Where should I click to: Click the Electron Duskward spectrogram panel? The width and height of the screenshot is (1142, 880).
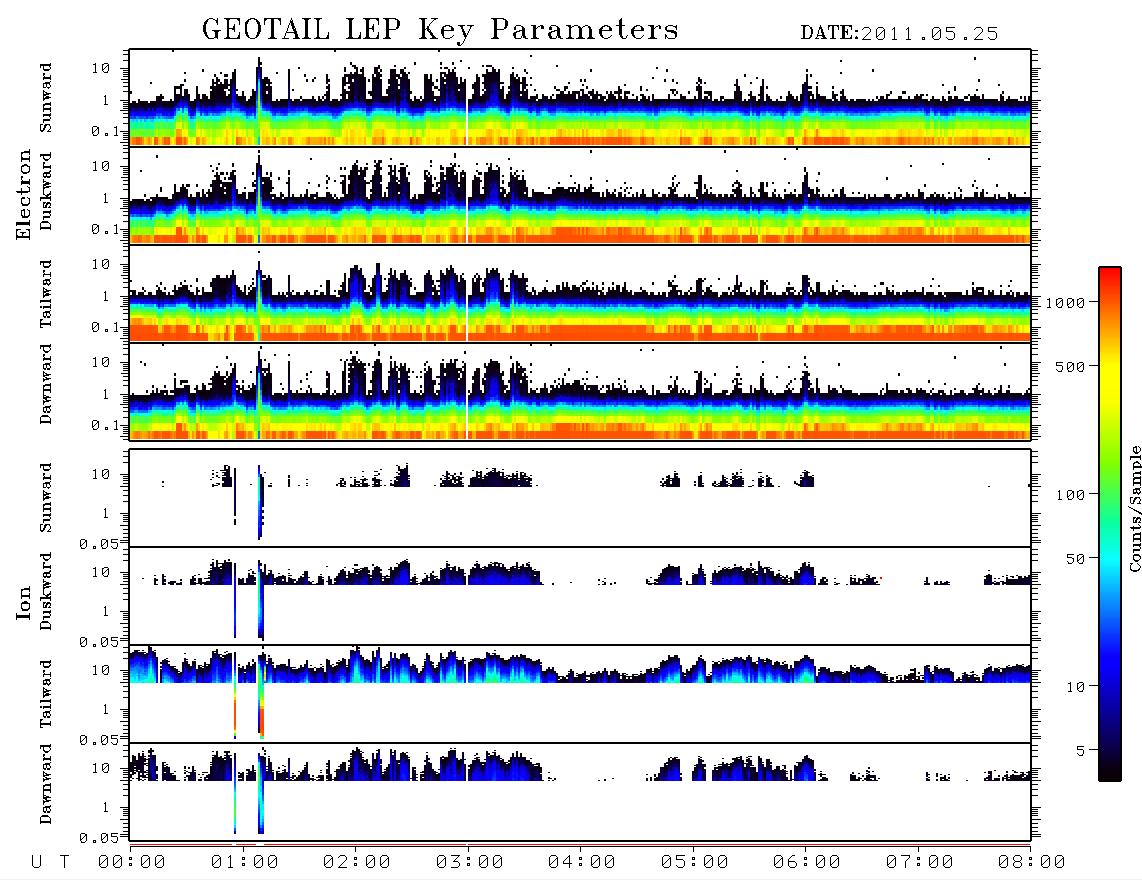[x=580, y=195]
